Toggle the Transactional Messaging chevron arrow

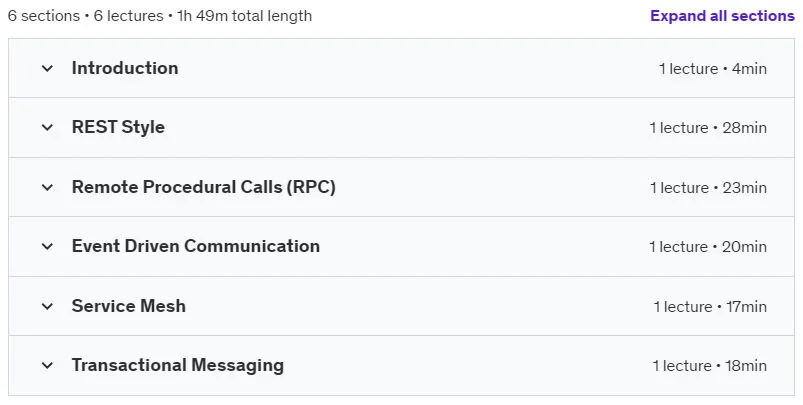point(47,366)
